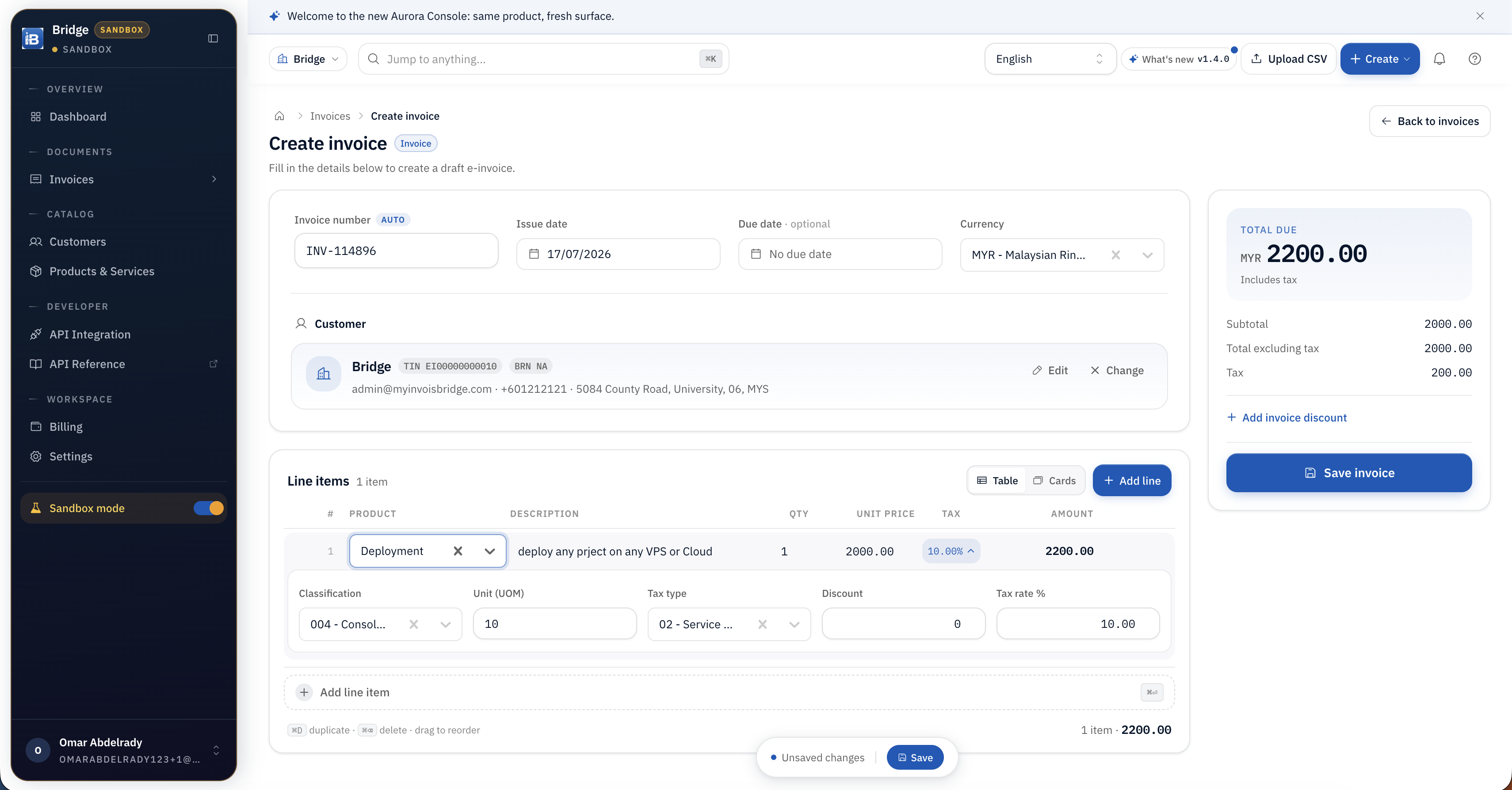Open the user account menu chevrons
This screenshot has height=790, width=1512.
(216, 750)
